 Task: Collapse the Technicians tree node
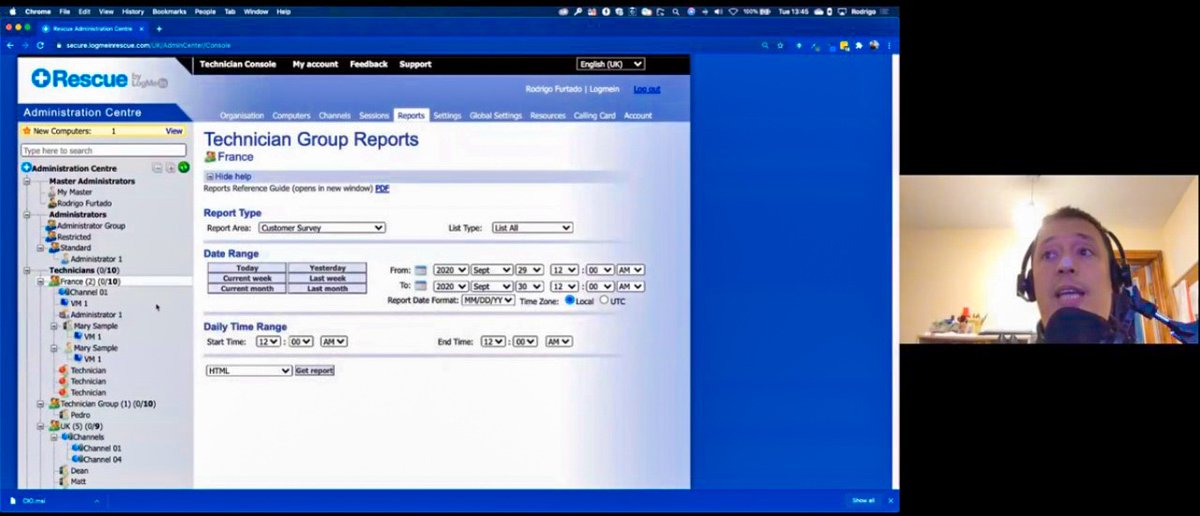point(27,270)
